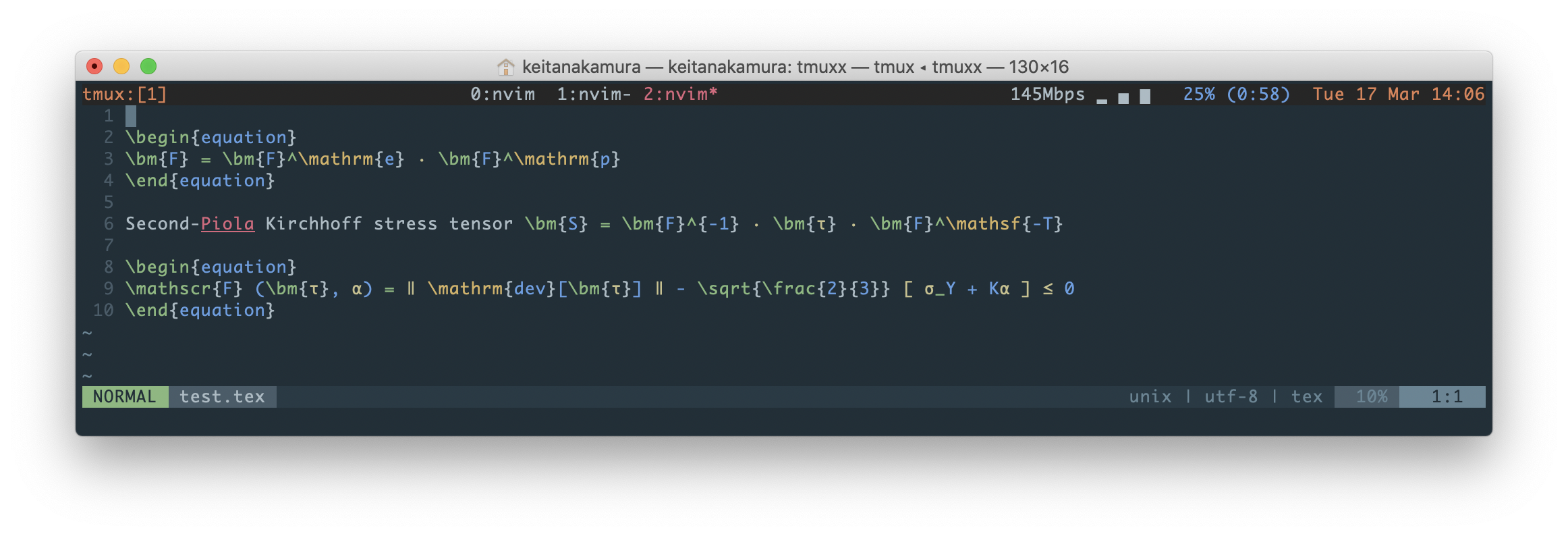Viewport: 1568px width, 536px height.
Task: Click \mathrm{dev} on line 9
Action: coord(492,288)
